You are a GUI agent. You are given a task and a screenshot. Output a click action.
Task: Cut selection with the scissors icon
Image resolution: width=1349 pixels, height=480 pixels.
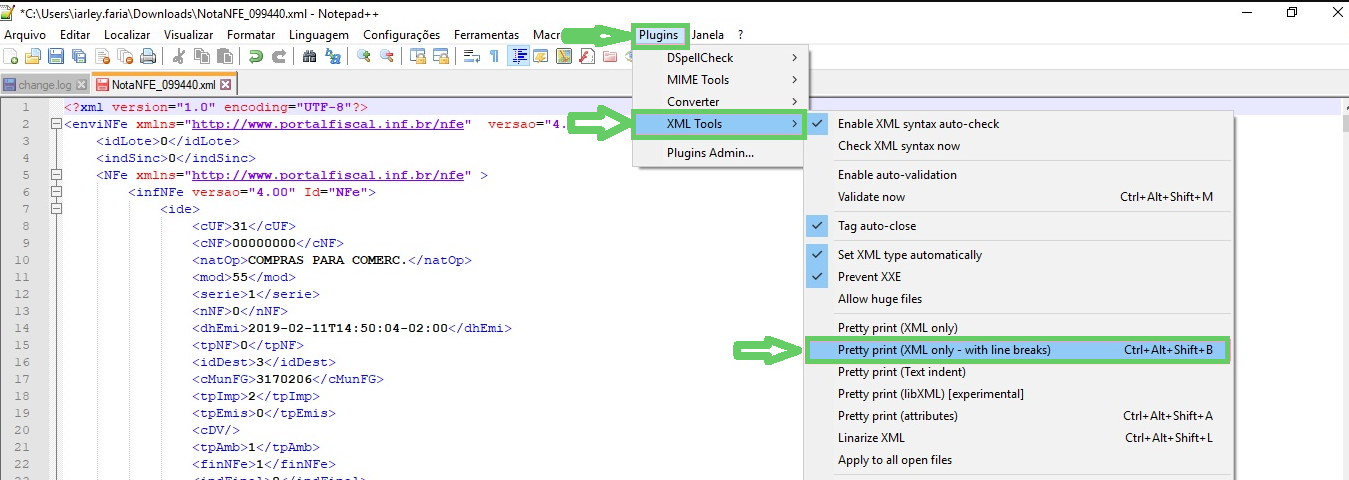click(x=178, y=56)
